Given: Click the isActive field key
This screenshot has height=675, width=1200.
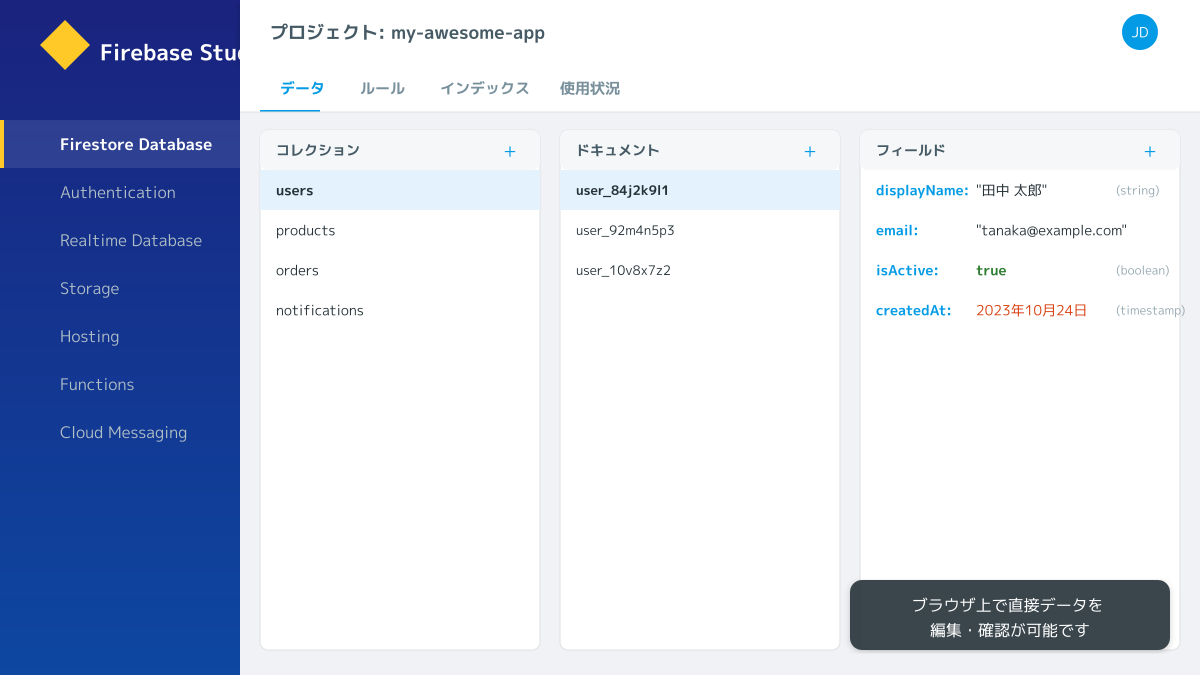Looking at the screenshot, I should point(907,270).
